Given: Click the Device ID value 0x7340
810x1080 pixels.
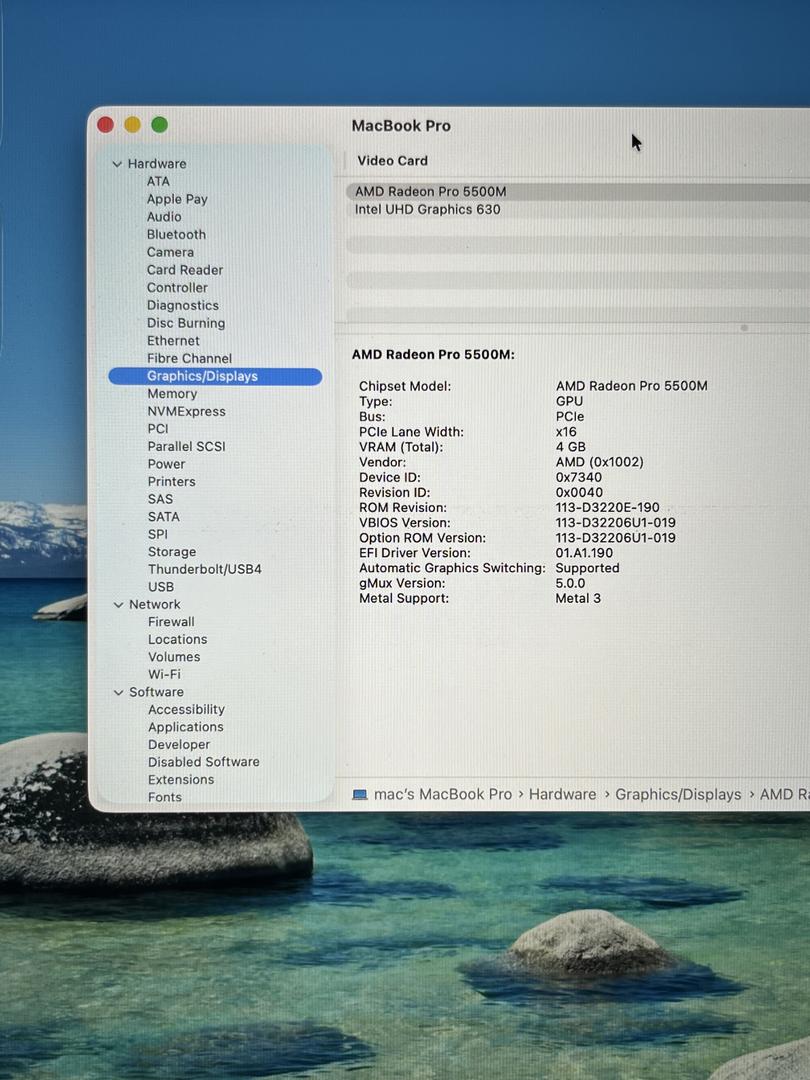Looking at the screenshot, I should pos(579,477).
